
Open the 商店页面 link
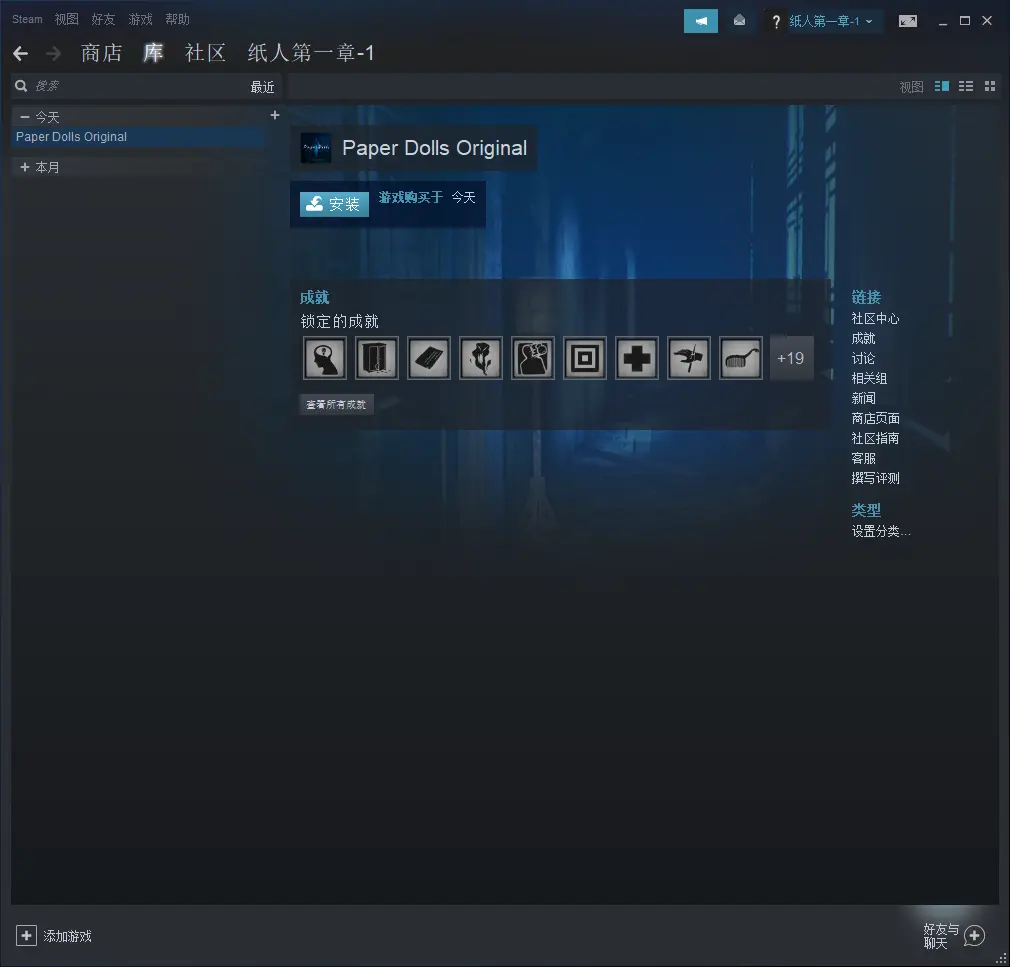(875, 419)
